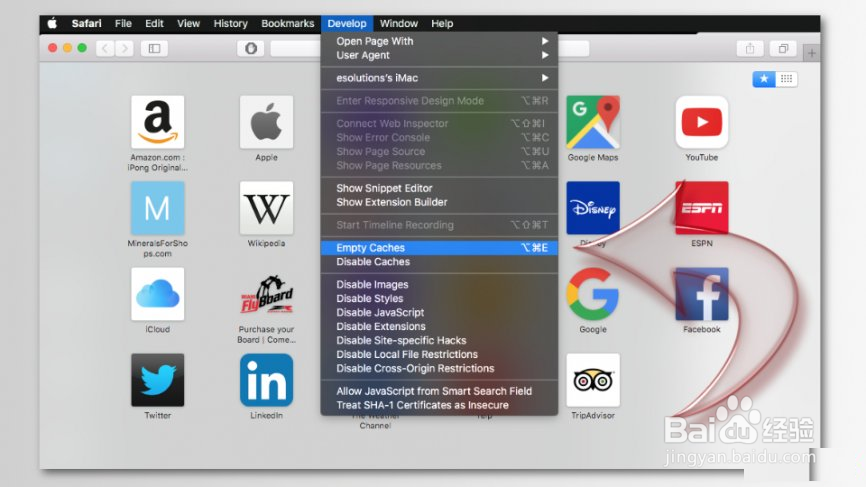Open the Edit menu
The width and height of the screenshot is (866, 487).
154,23
